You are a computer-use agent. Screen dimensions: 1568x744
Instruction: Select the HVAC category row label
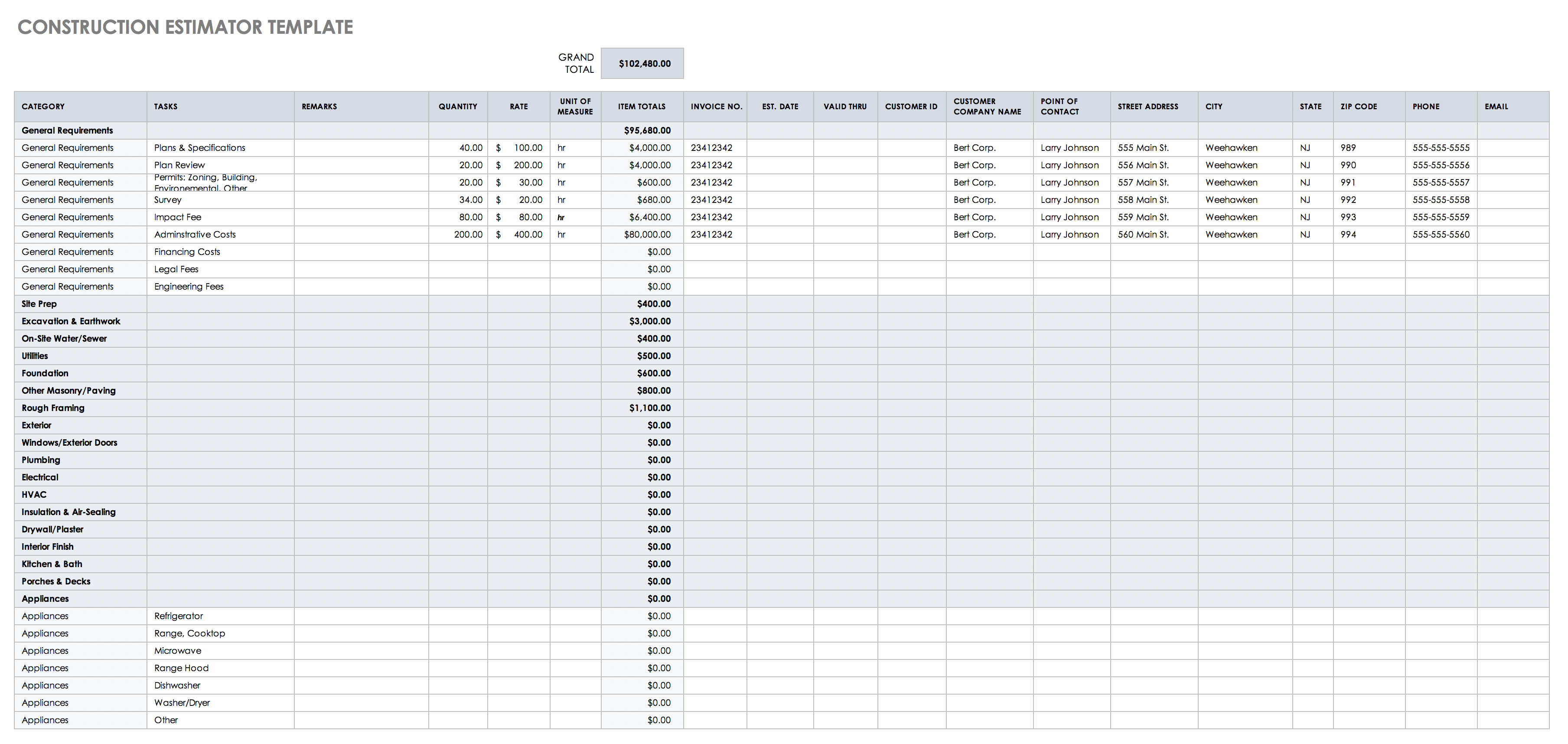pyautogui.click(x=34, y=495)
